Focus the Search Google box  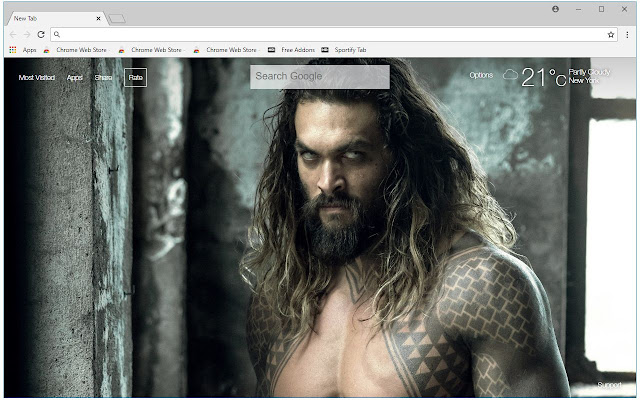point(320,77)
